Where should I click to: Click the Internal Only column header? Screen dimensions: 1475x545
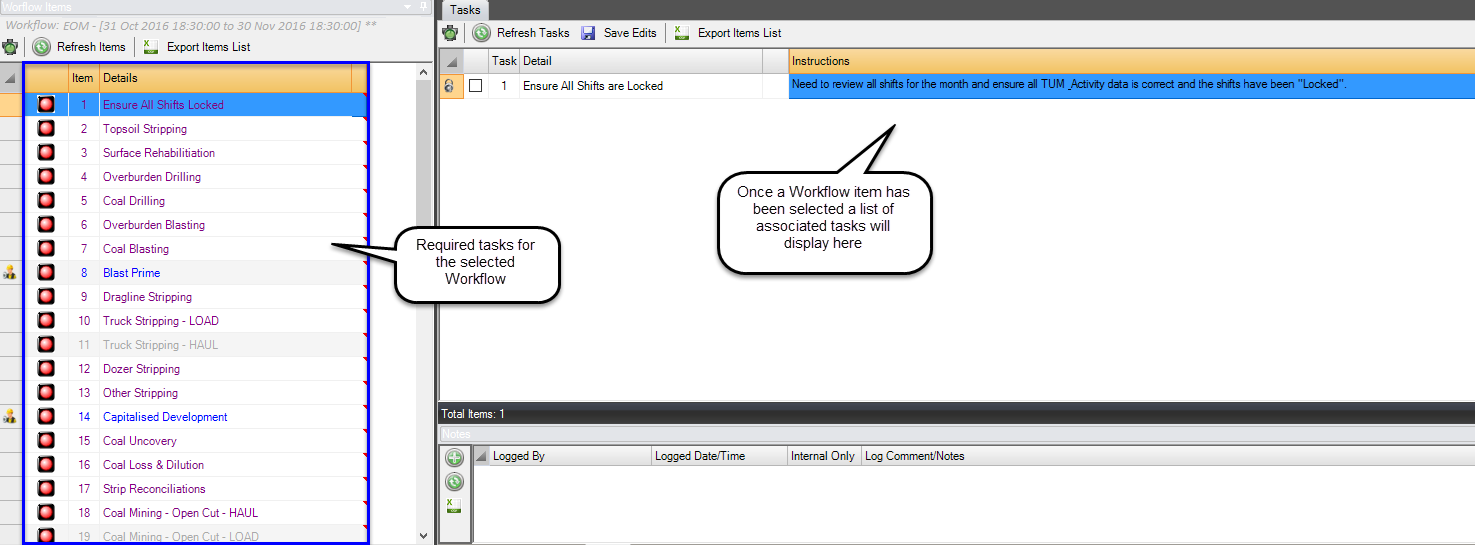pos(824,456)
